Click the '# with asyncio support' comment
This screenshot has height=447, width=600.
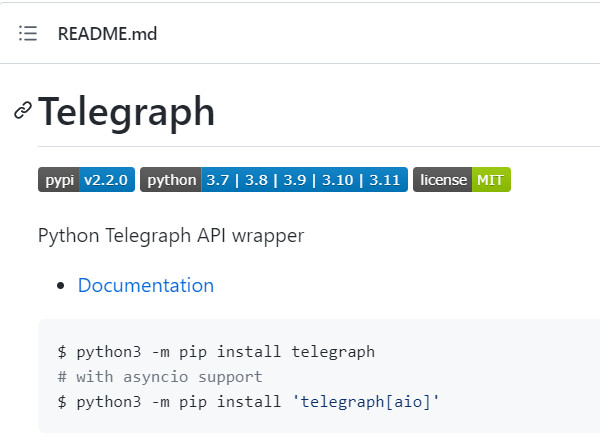tap(160, 377)
